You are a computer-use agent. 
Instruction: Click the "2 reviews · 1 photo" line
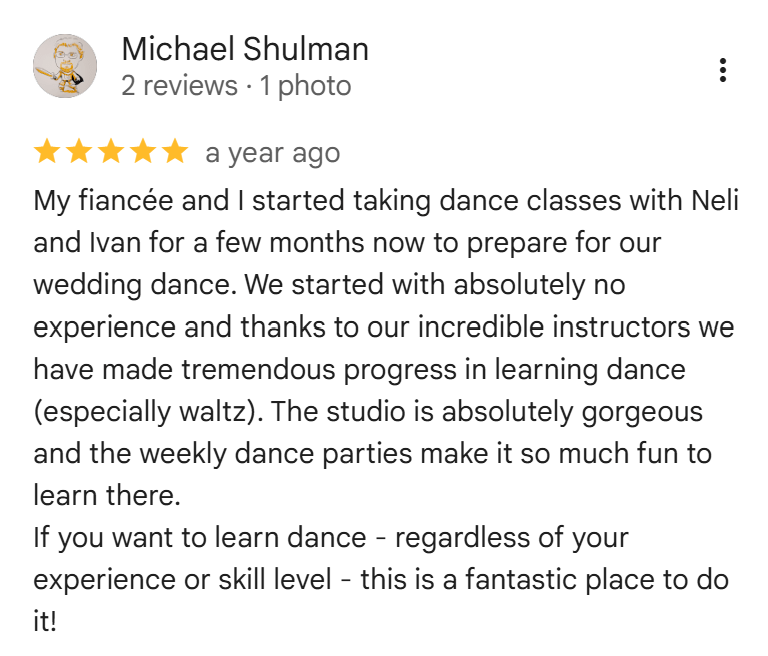(236, 86)
